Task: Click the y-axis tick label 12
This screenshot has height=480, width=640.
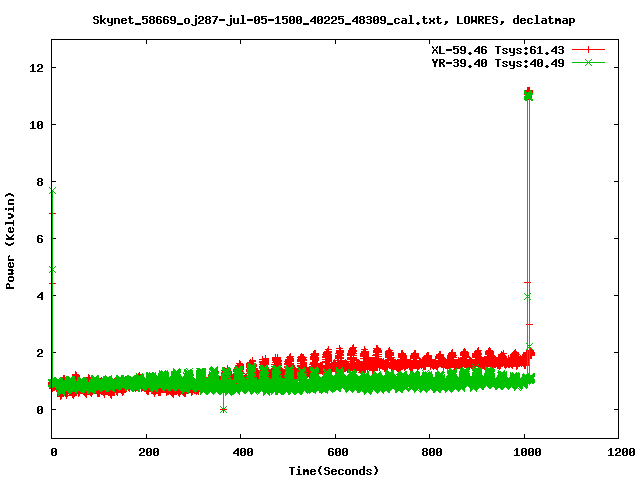Action: tap(36, 68)
